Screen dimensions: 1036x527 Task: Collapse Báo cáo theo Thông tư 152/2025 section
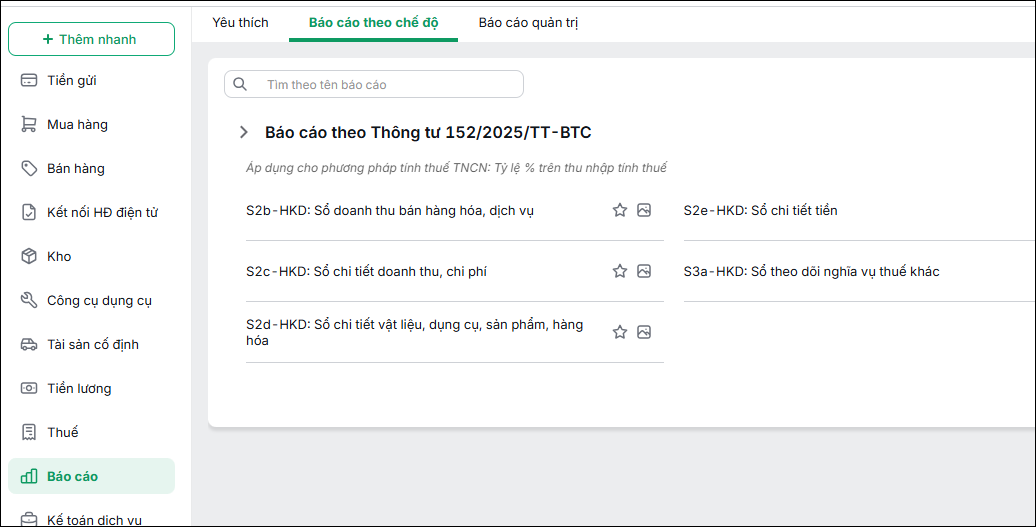(x=244, y=132)
